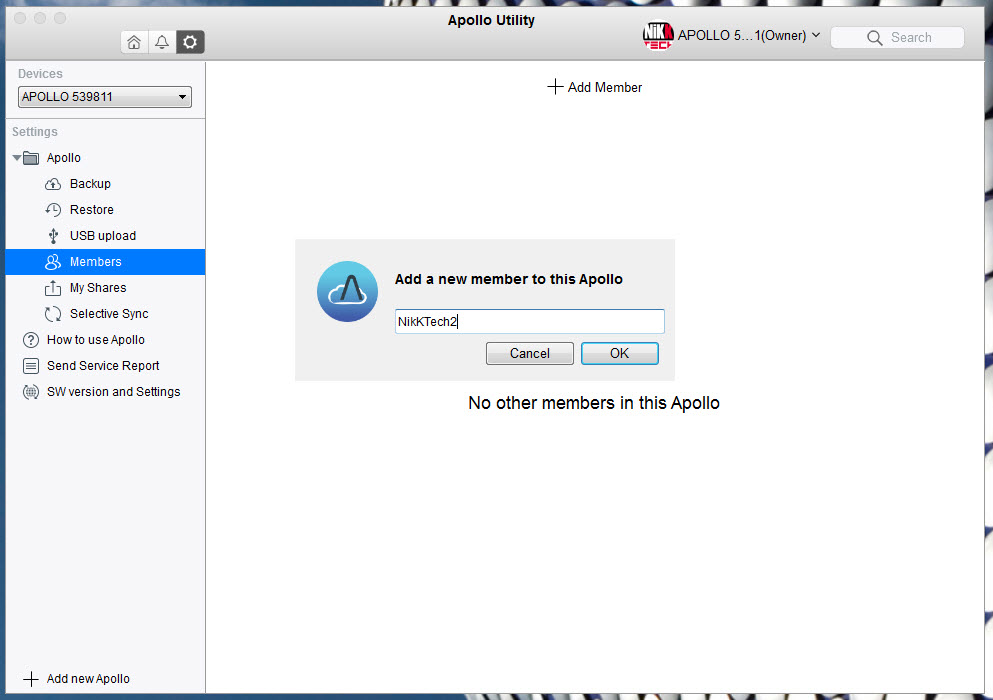
Task: Click the member name input field
Action: 529,321
